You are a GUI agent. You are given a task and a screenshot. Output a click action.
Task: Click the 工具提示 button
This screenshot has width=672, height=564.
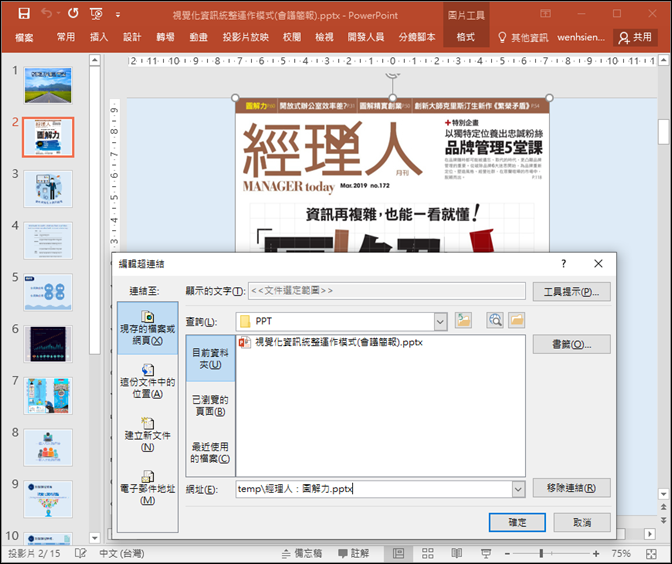click(571, 292)
